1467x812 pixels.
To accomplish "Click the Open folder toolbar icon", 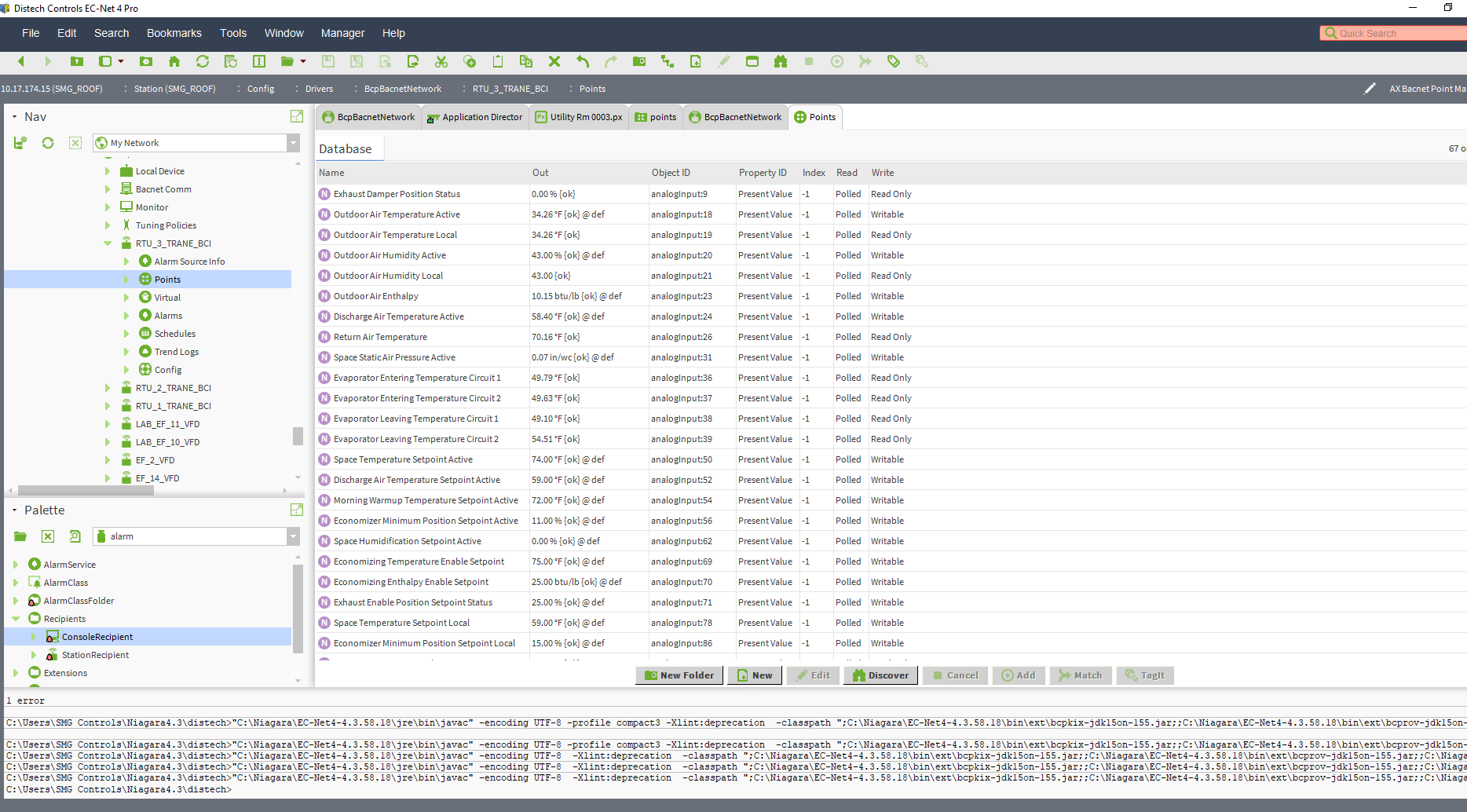I will click(287, 61).
